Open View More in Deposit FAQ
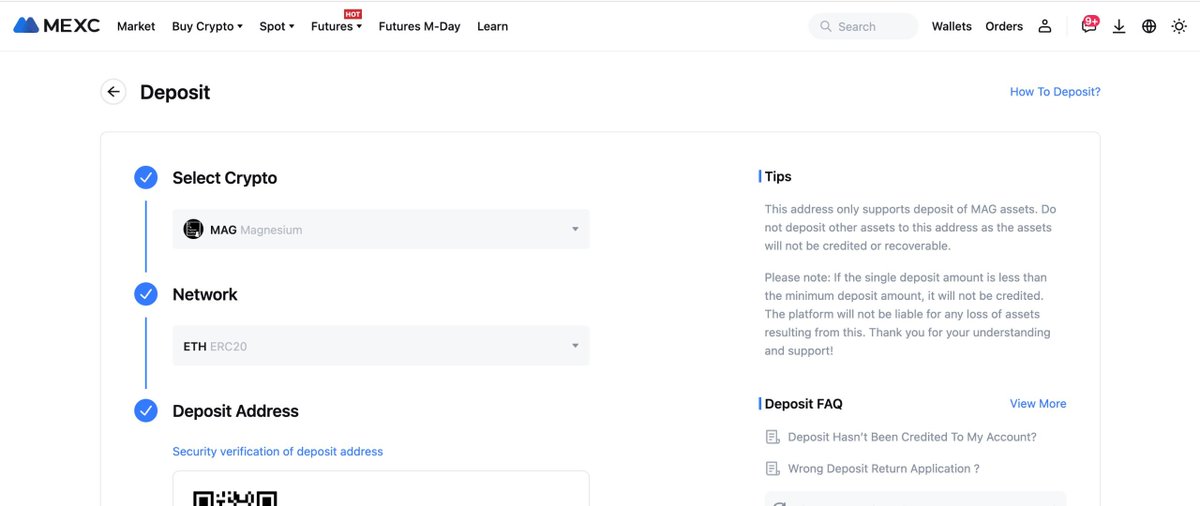 pyautogui.click(x=1038, y=404)
